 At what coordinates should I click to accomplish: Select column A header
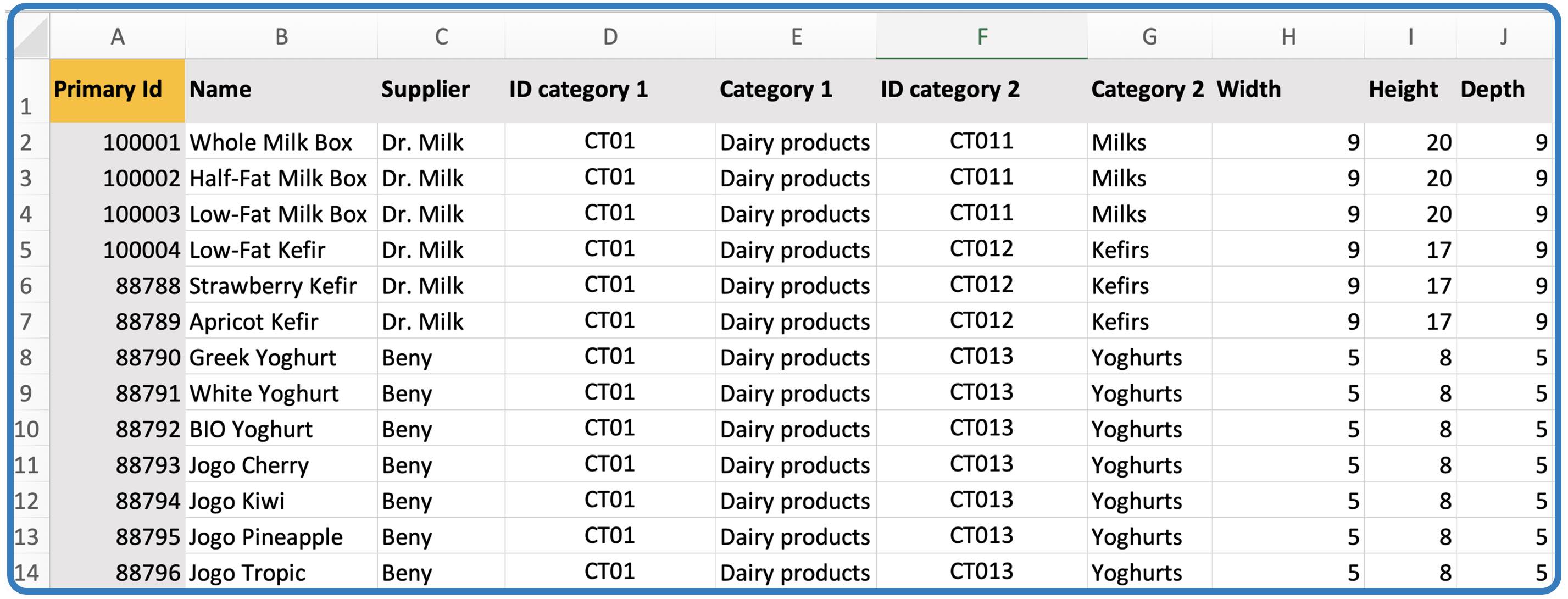pos(118,36)
